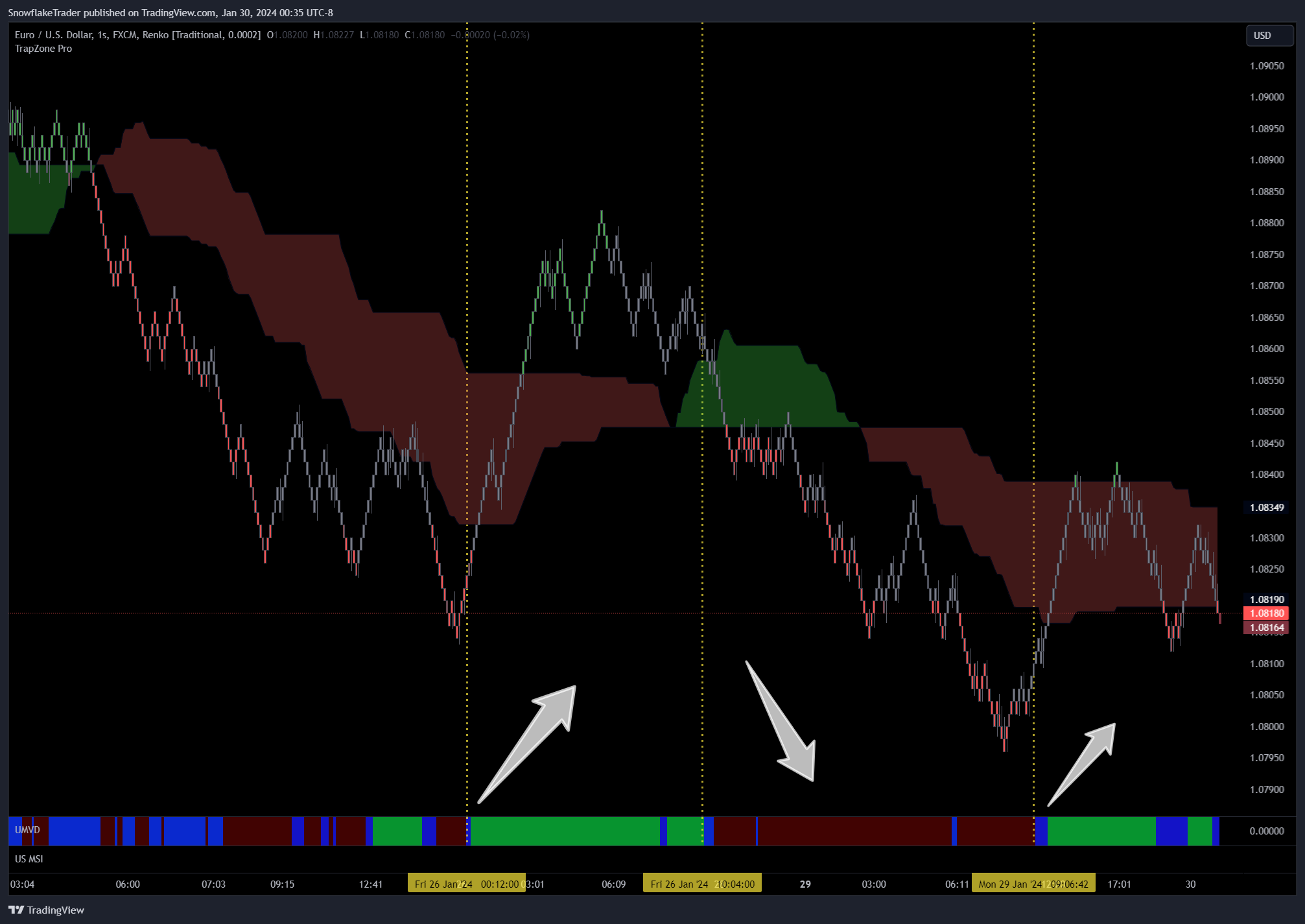The width and height of the screenshot is (1305, 924).
Task: Click the 1.08190 price label on axis
Action: click(x=1267, y=600)
